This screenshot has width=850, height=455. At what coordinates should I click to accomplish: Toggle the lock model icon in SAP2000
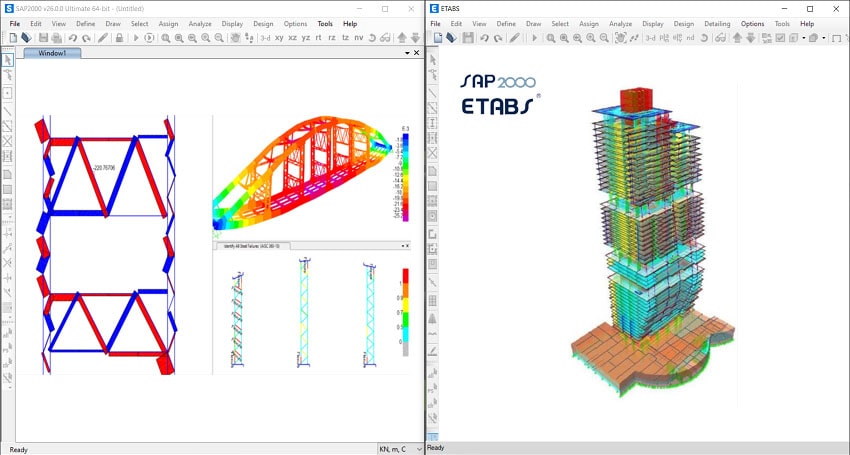[x=119, y=38]
